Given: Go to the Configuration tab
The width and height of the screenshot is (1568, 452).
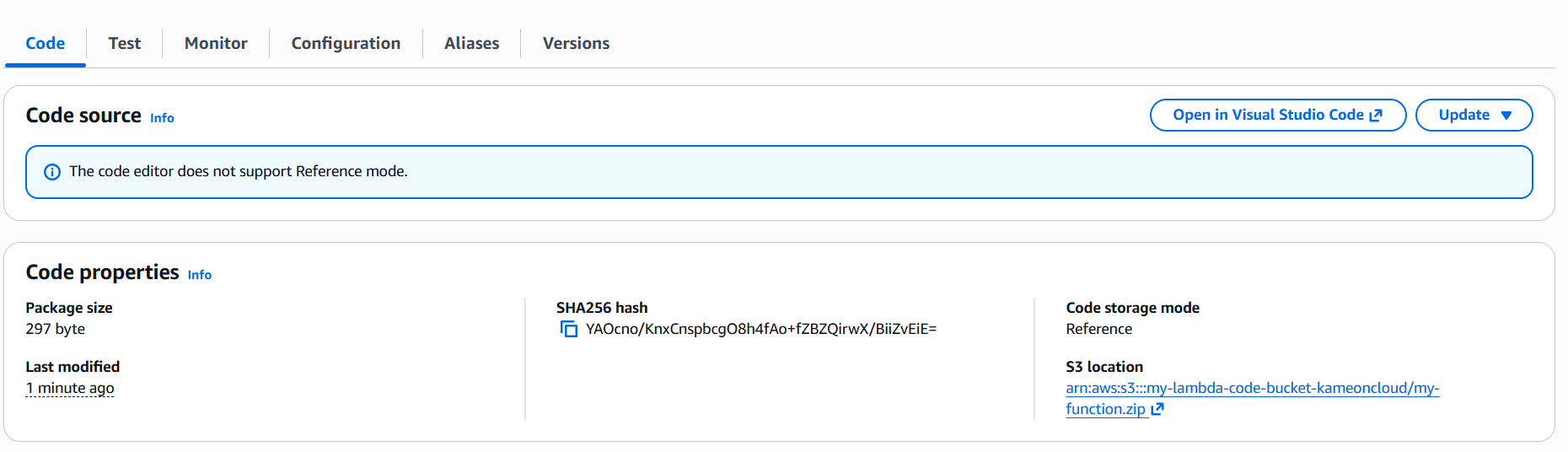Looking at the screenshot, I should [x=346, y=43].
